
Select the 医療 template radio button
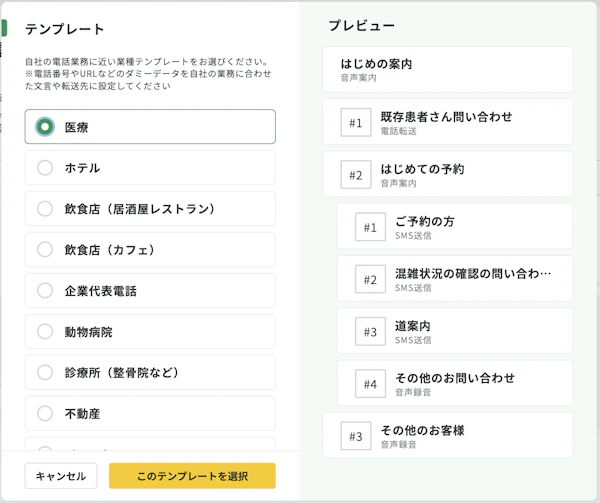click(x=45, y=127)
